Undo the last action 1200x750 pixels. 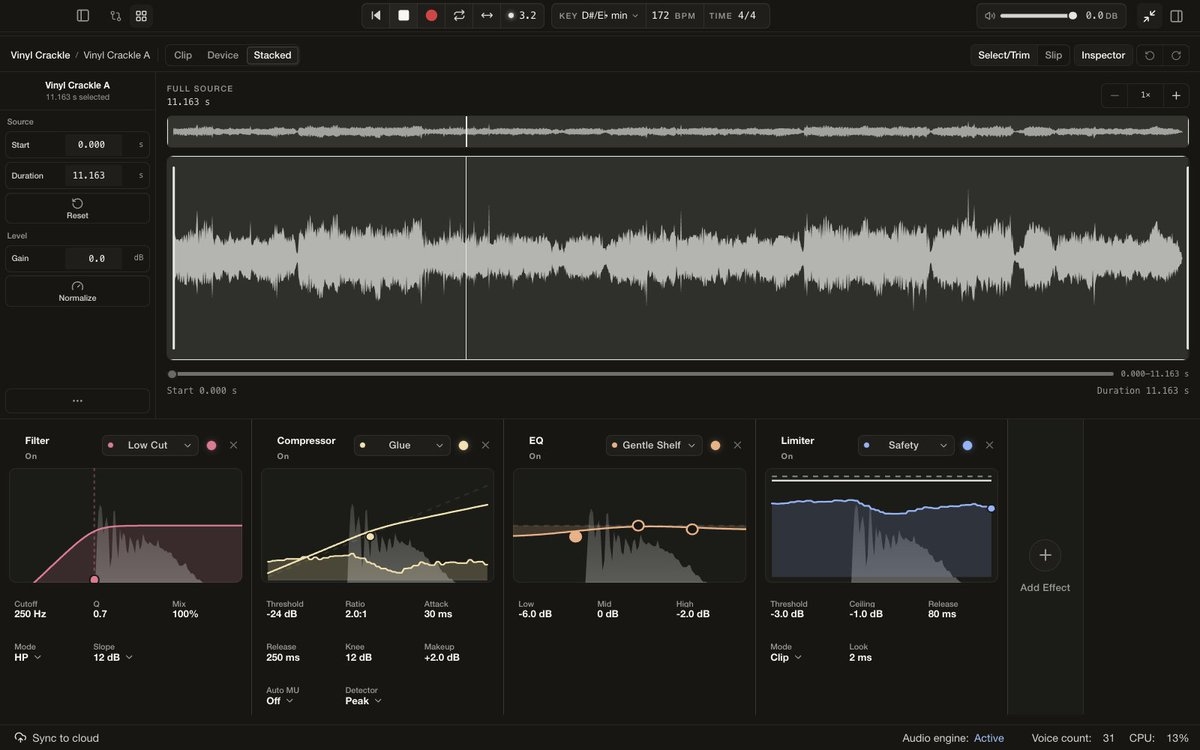[1150, 55]
